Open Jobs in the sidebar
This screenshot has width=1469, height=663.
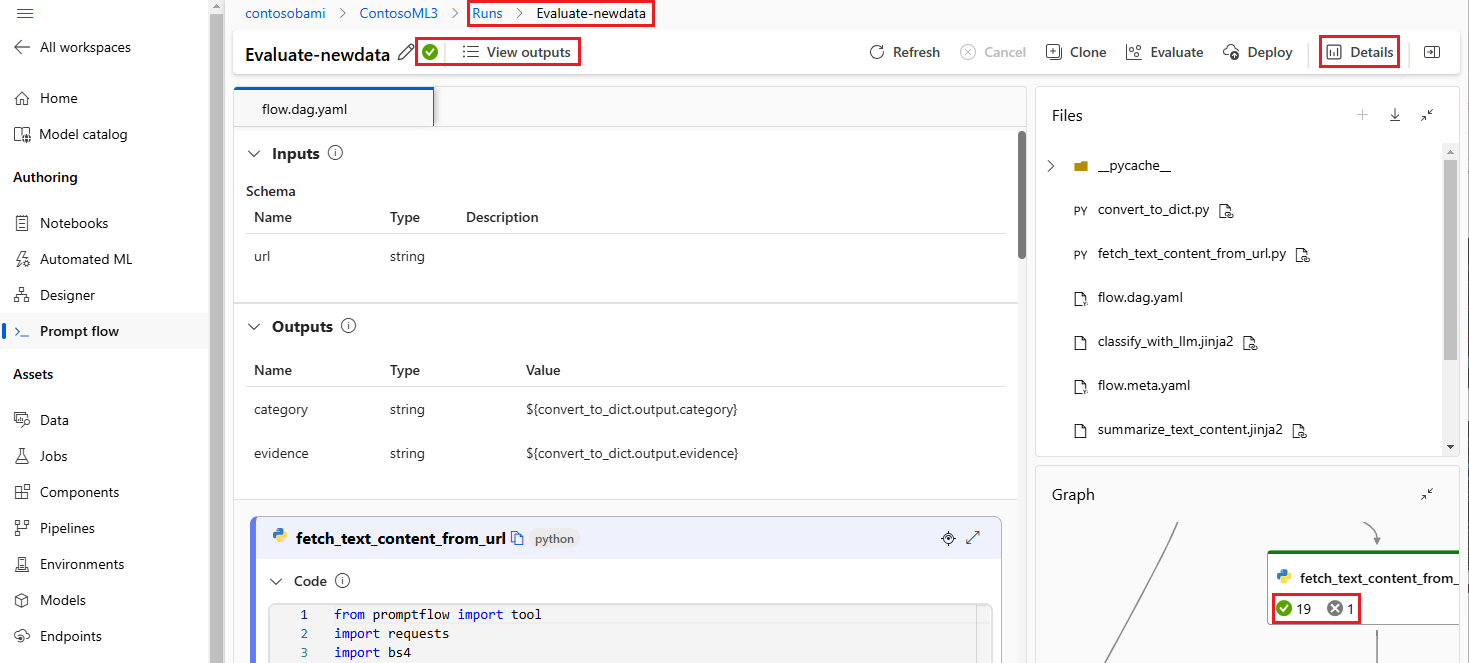coord(41,456)
